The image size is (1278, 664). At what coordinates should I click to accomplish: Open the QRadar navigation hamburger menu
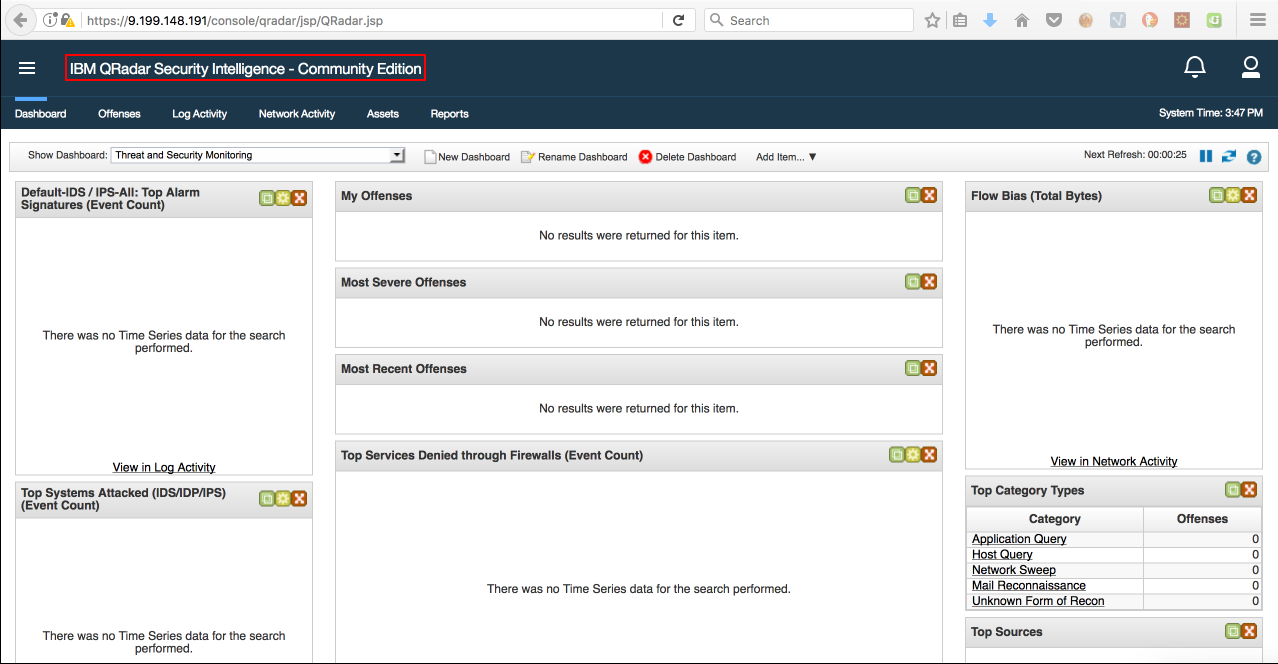point(27,68)
